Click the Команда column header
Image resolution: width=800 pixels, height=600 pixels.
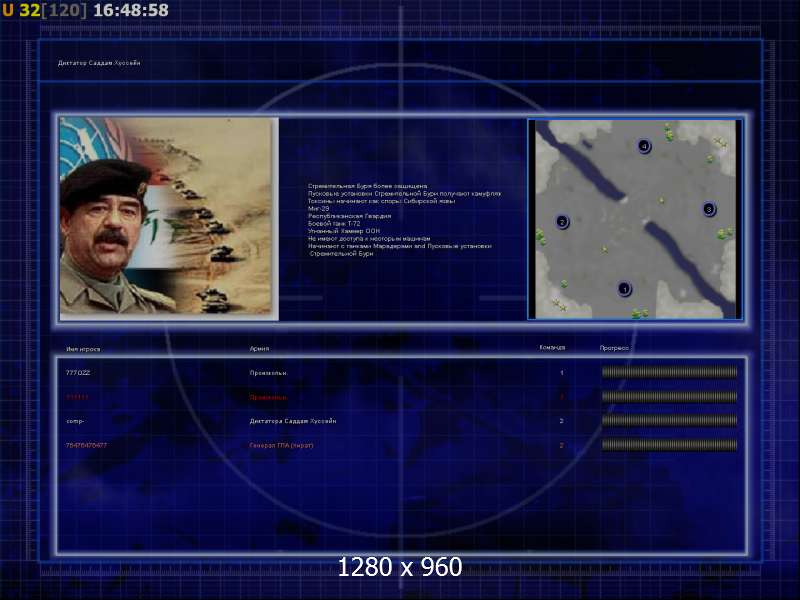pos(552,347)
